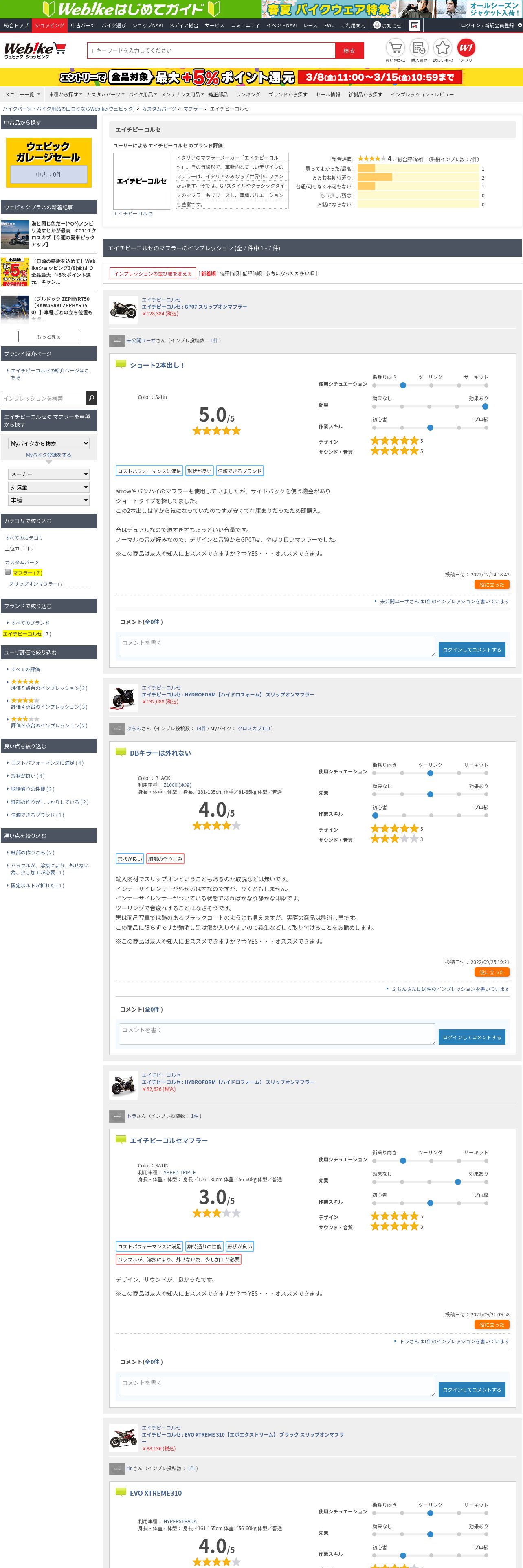Image resolution: width=523 pixels, height=1568 pixels.
Task: Open GP07 slip-on muffler thumbnail
Action: pyautogui.click(x=123, y=309)
